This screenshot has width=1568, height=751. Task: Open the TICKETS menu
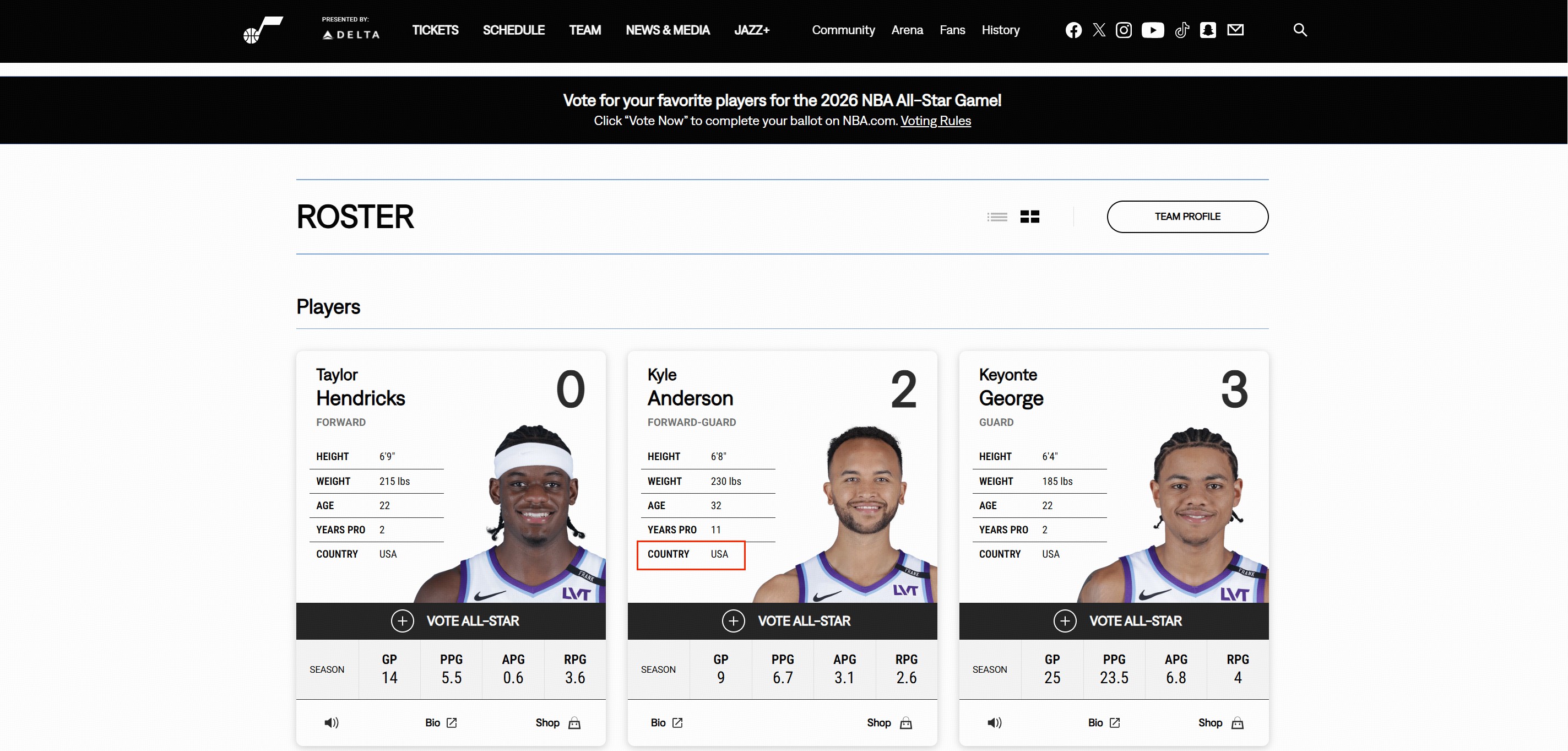click(x=435, y=30)
